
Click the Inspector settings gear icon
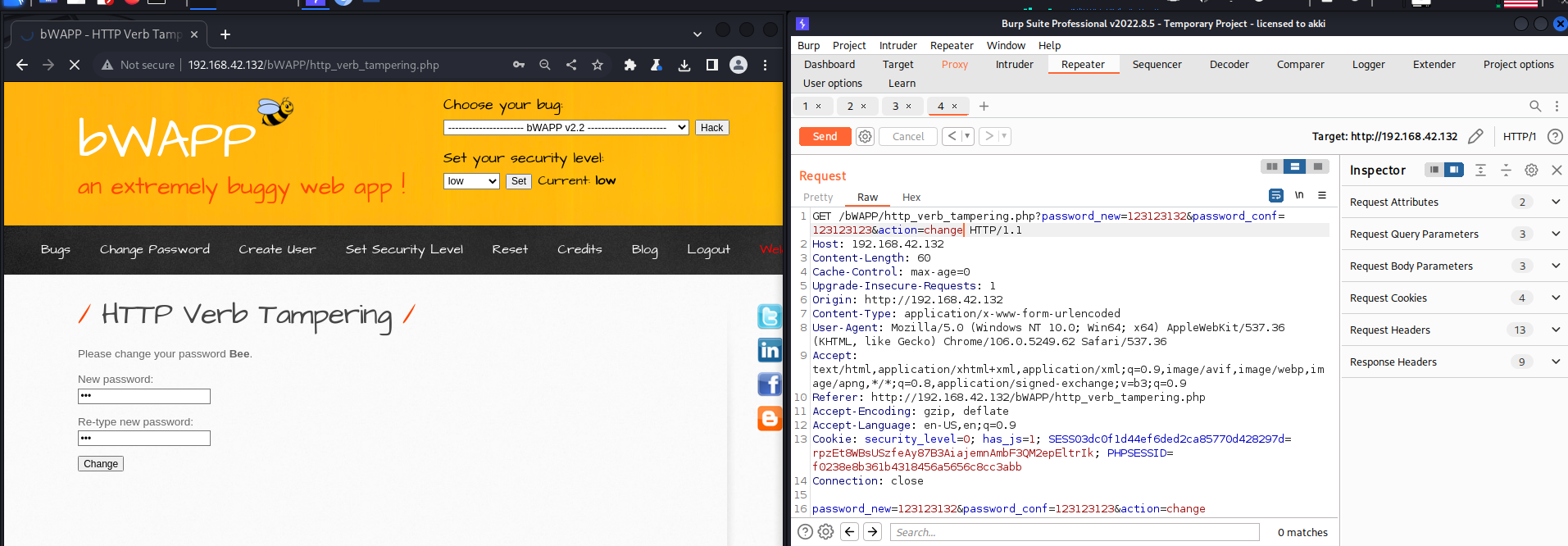(1531, 170)
